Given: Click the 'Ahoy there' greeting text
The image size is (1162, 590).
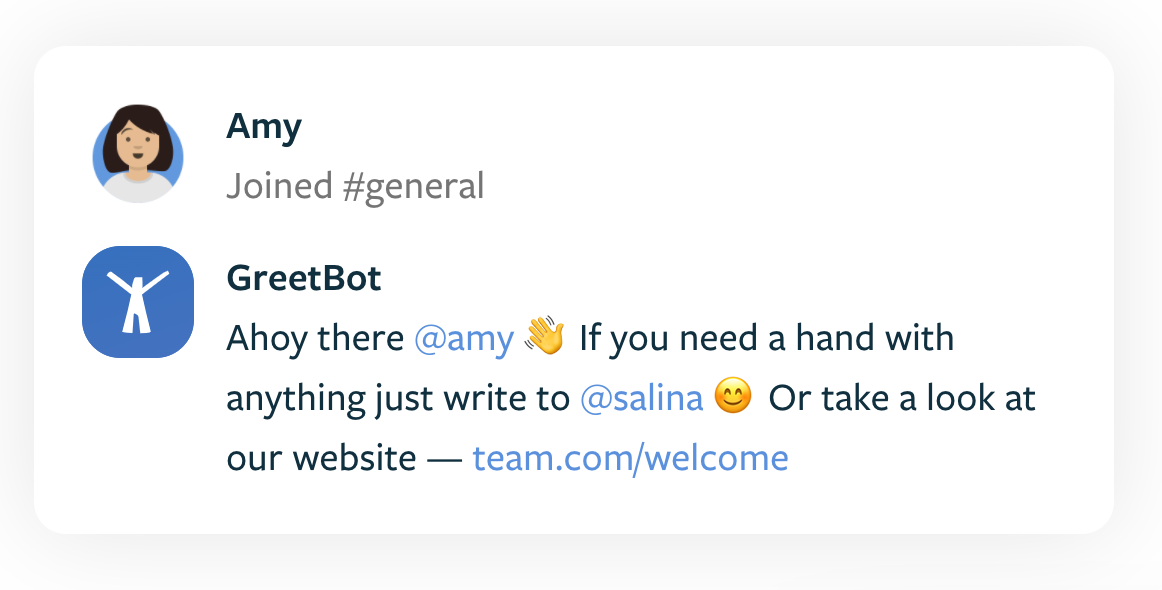Looking at the screenshot, I should coord(315,338).
